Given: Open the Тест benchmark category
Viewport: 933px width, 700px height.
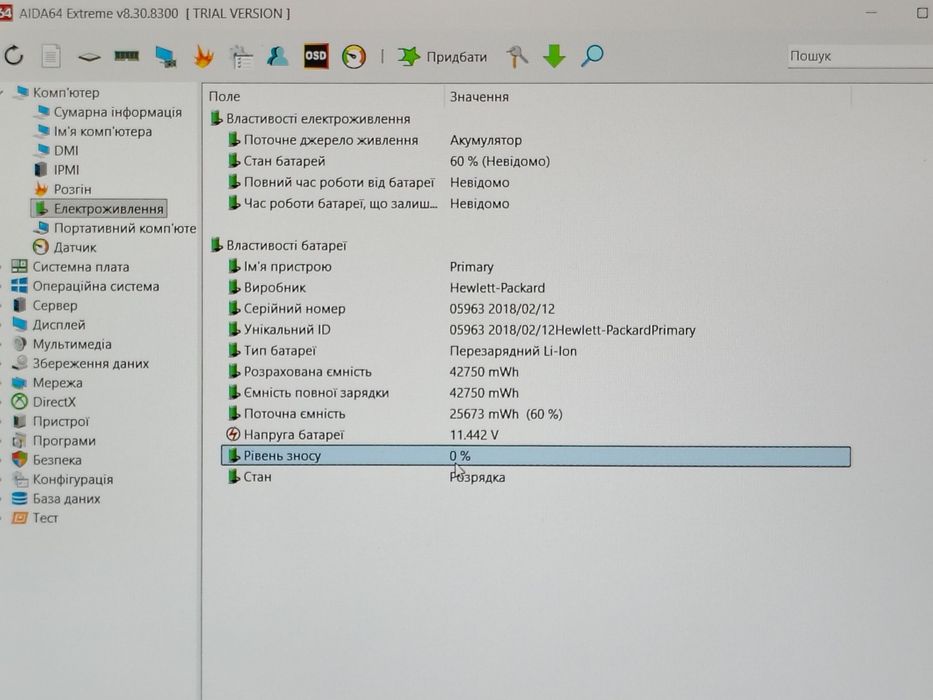Looking at the screenshot, I should [x=45, y=518].
